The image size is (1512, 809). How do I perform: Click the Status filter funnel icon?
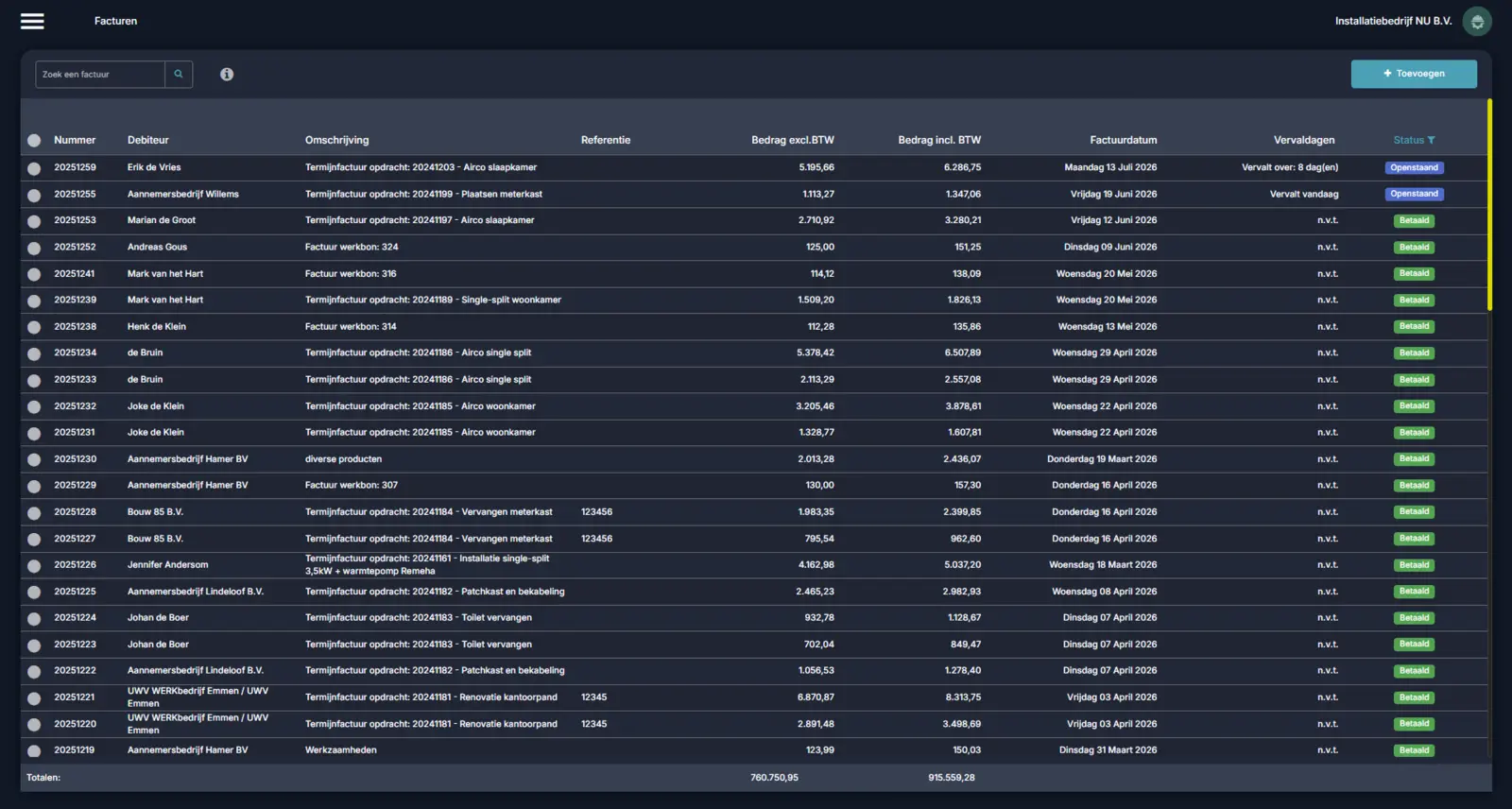pos(1432,140)
